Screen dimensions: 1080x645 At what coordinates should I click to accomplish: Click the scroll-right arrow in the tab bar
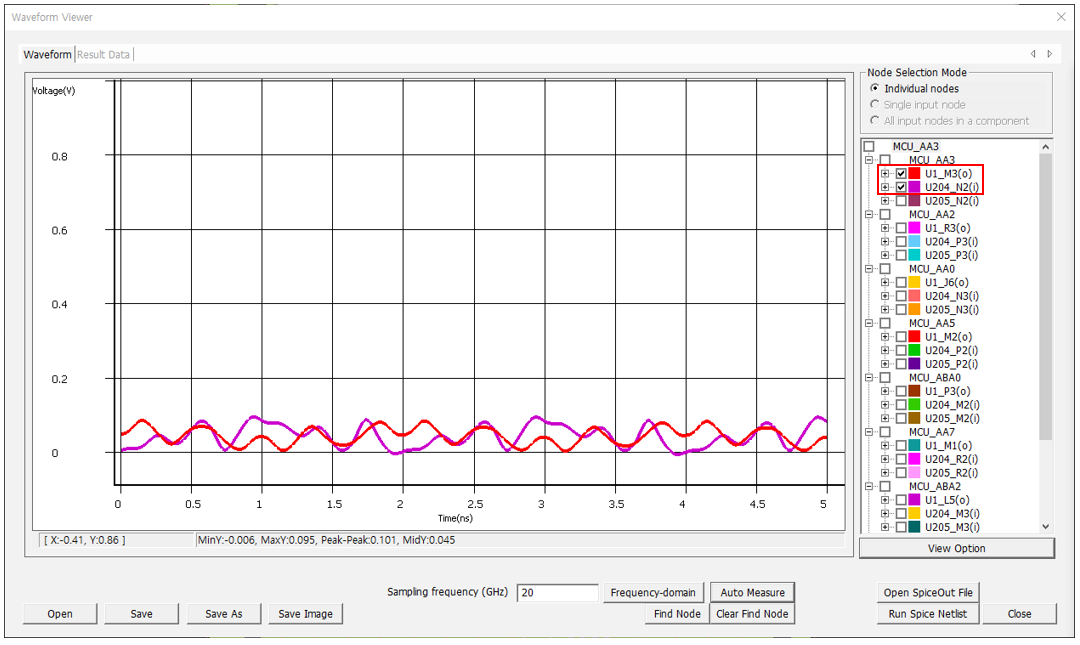click(1049, 54)
